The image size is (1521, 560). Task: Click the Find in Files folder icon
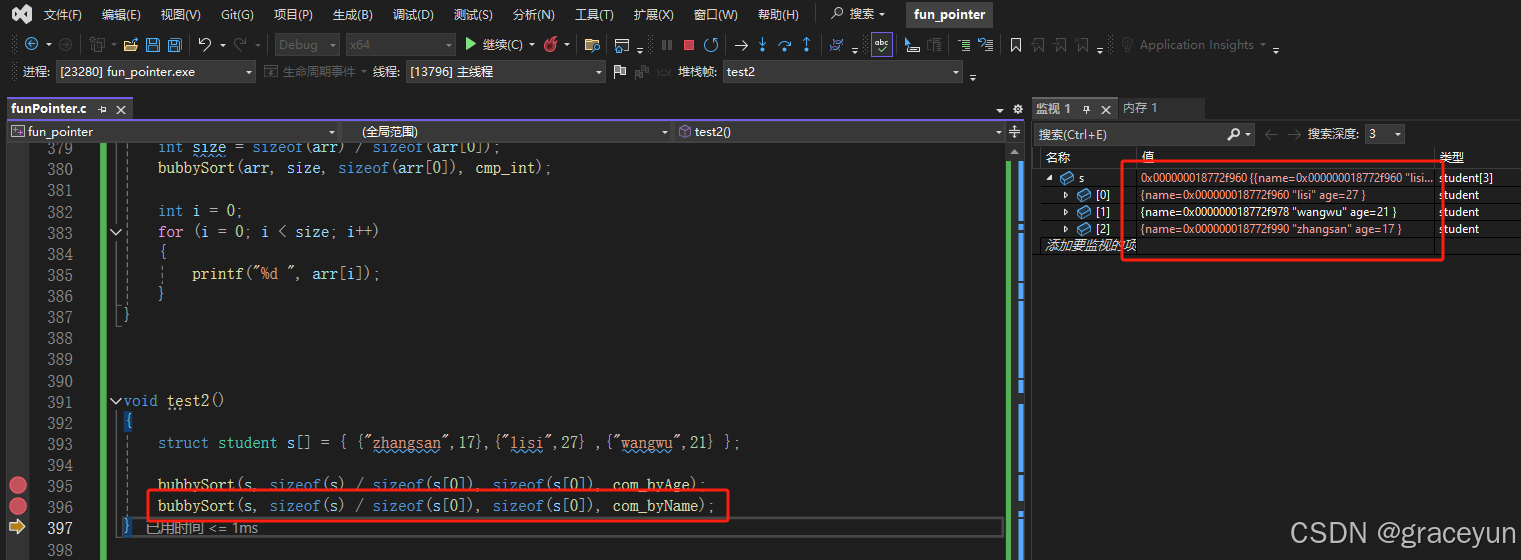(592, 44)
